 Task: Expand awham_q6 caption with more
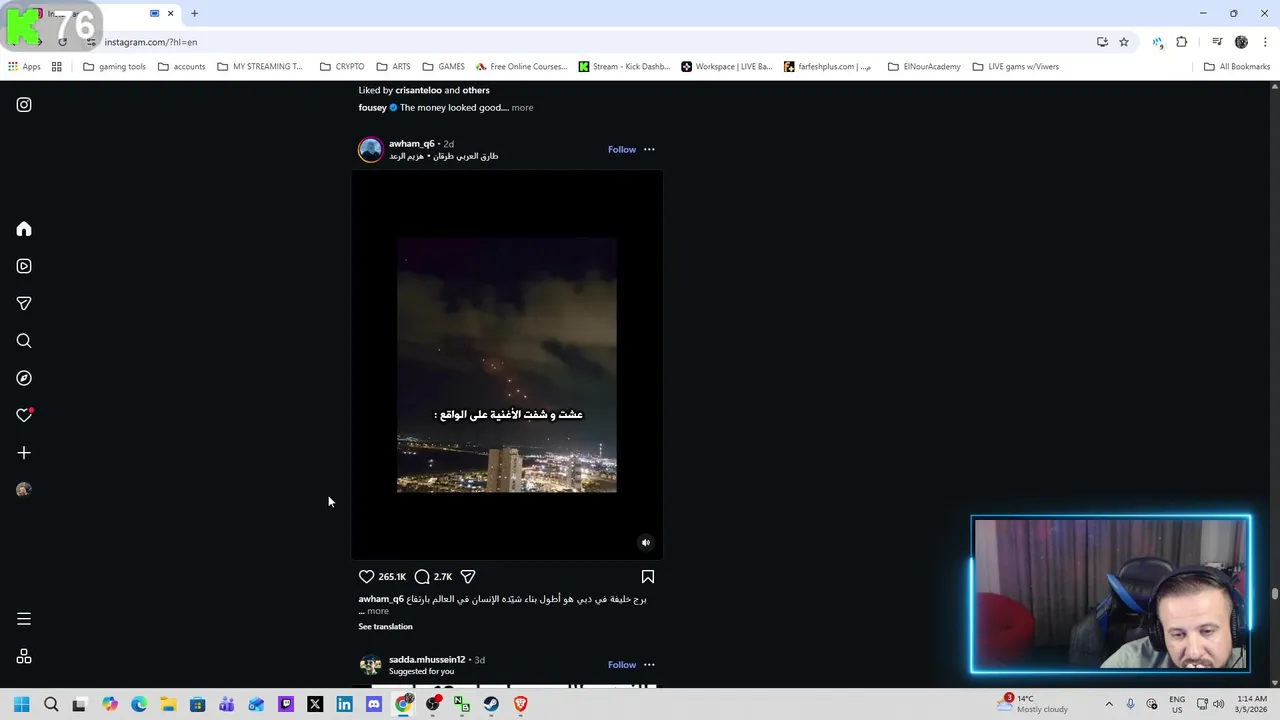point(377,611)
